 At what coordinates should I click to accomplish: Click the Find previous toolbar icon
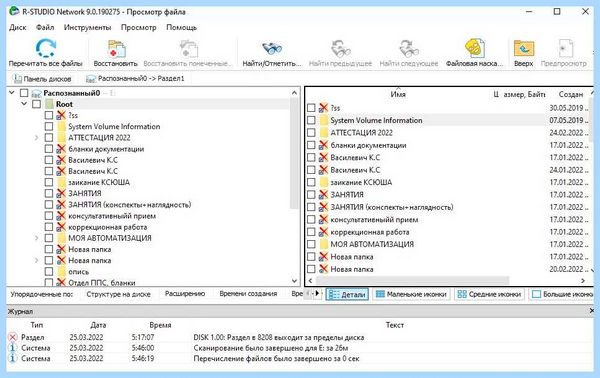[340, 49]
